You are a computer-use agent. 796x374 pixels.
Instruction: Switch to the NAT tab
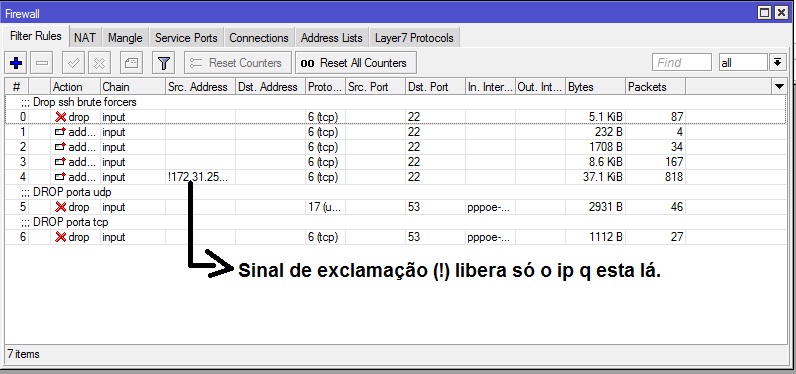(84, 38)
